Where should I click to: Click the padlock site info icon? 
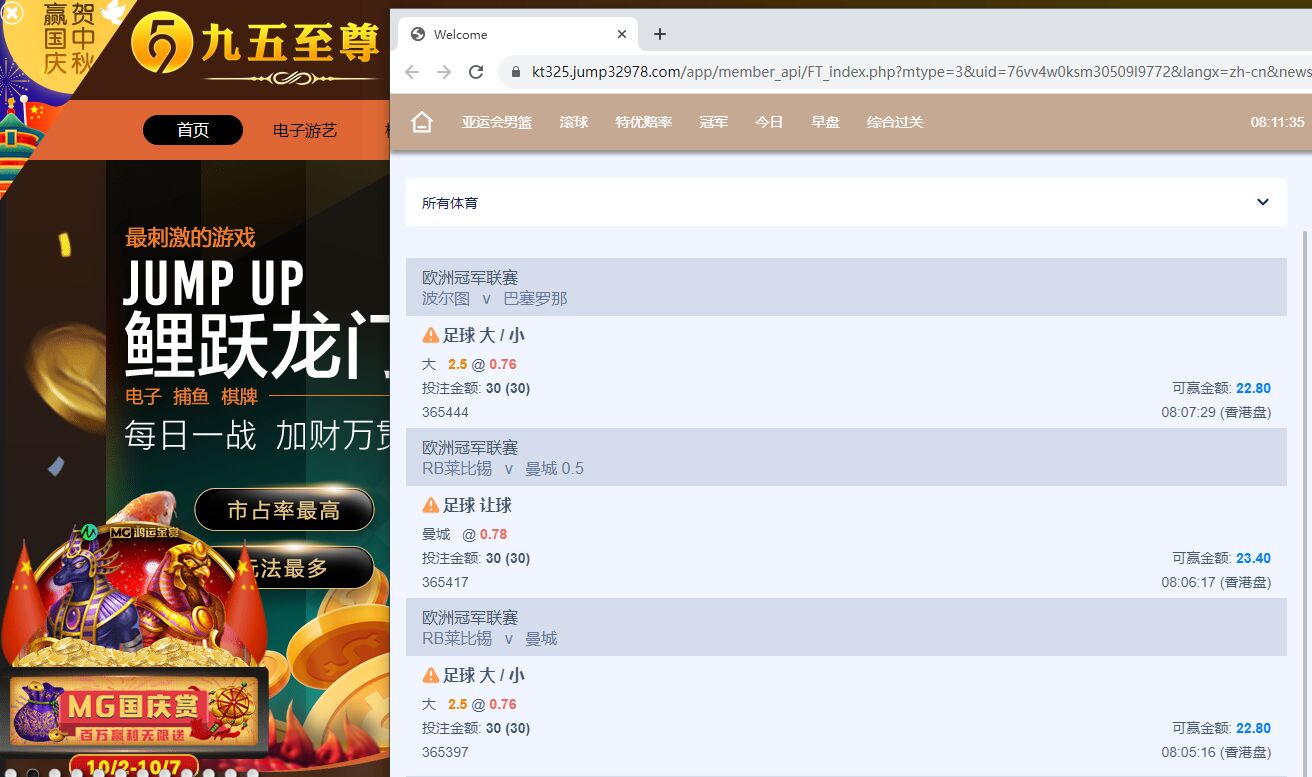[516, 72]
